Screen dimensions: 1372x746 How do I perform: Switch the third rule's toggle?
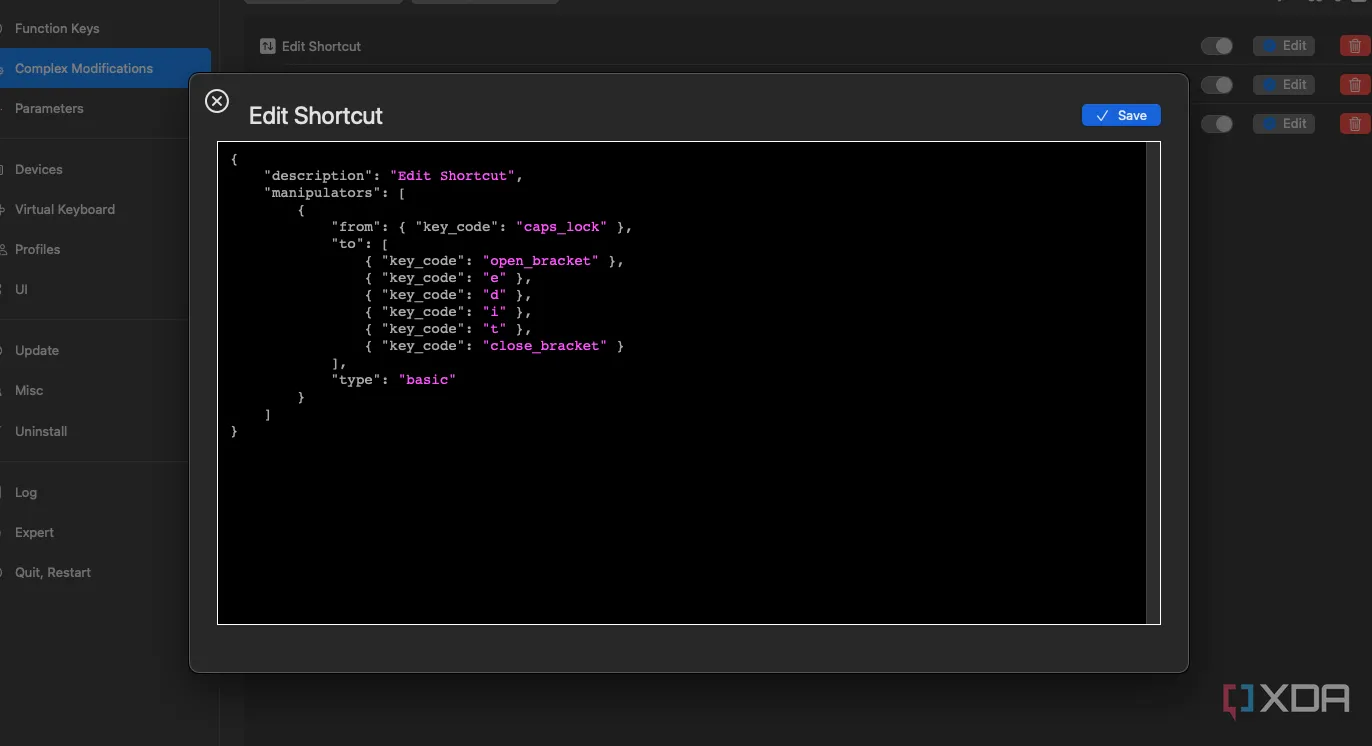(1216, 124)
